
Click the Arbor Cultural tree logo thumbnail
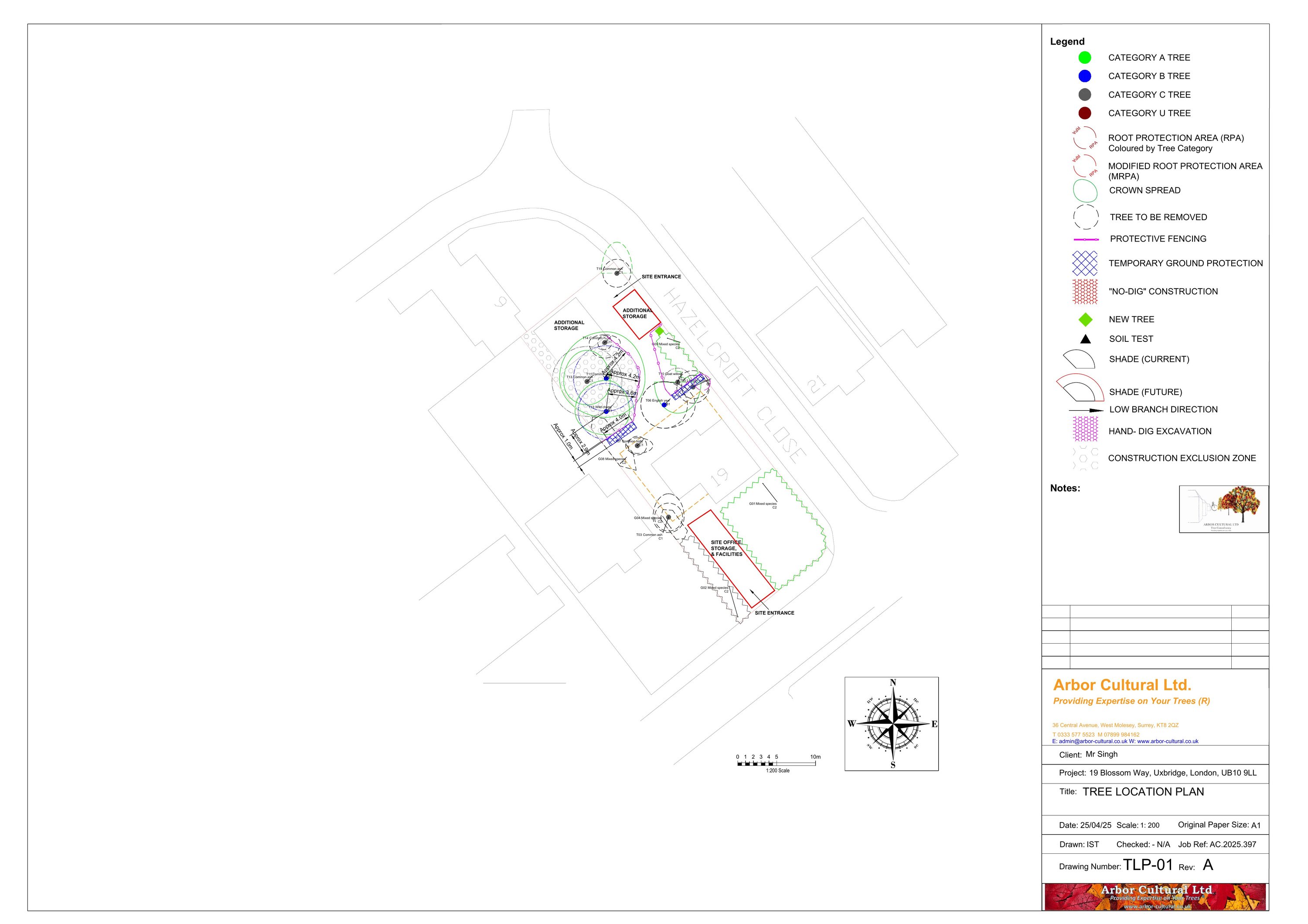click(x=1224, y=509)
